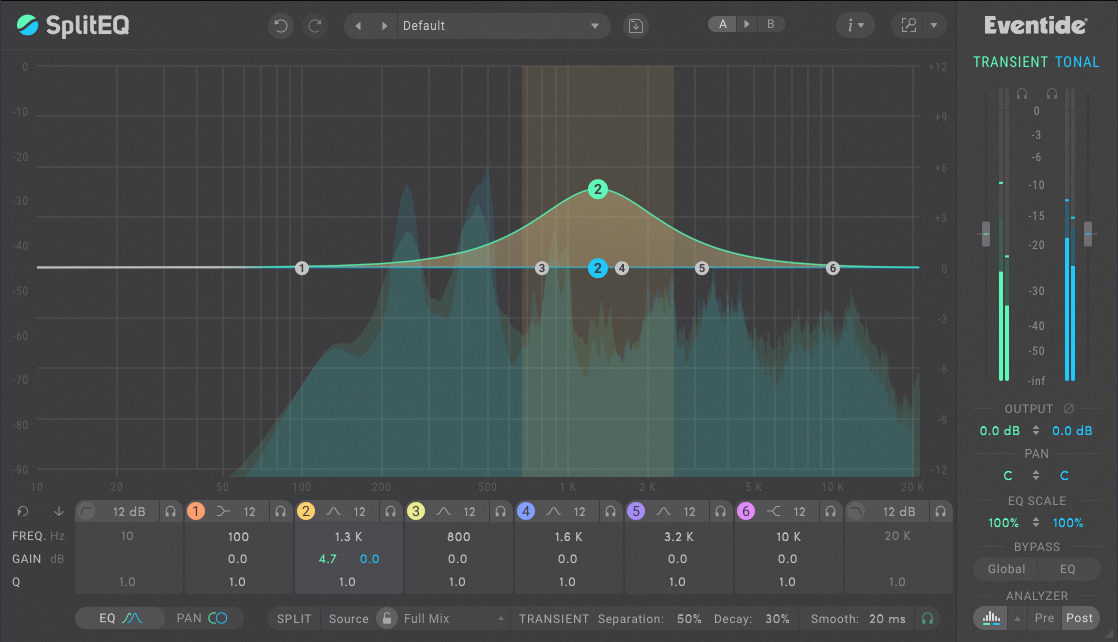This screenshot has height=642, width=1118.
Task: Switch to the PAN view tab
Action: (x=202, y=618)
